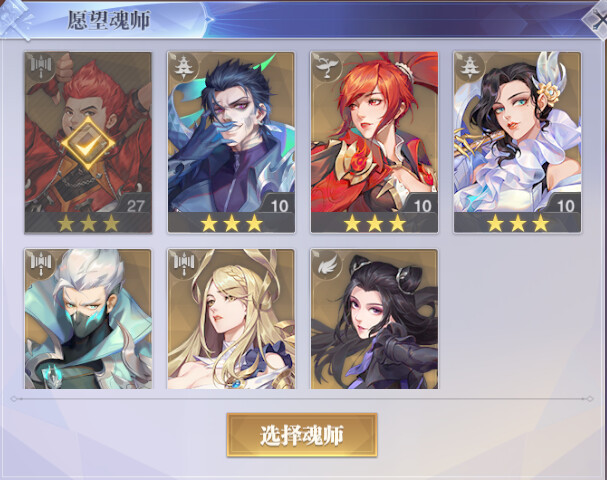Screen dimensions: 607x480
Task: Select the blue-haired masked-smile character card
Action: [x=231, y=142]
